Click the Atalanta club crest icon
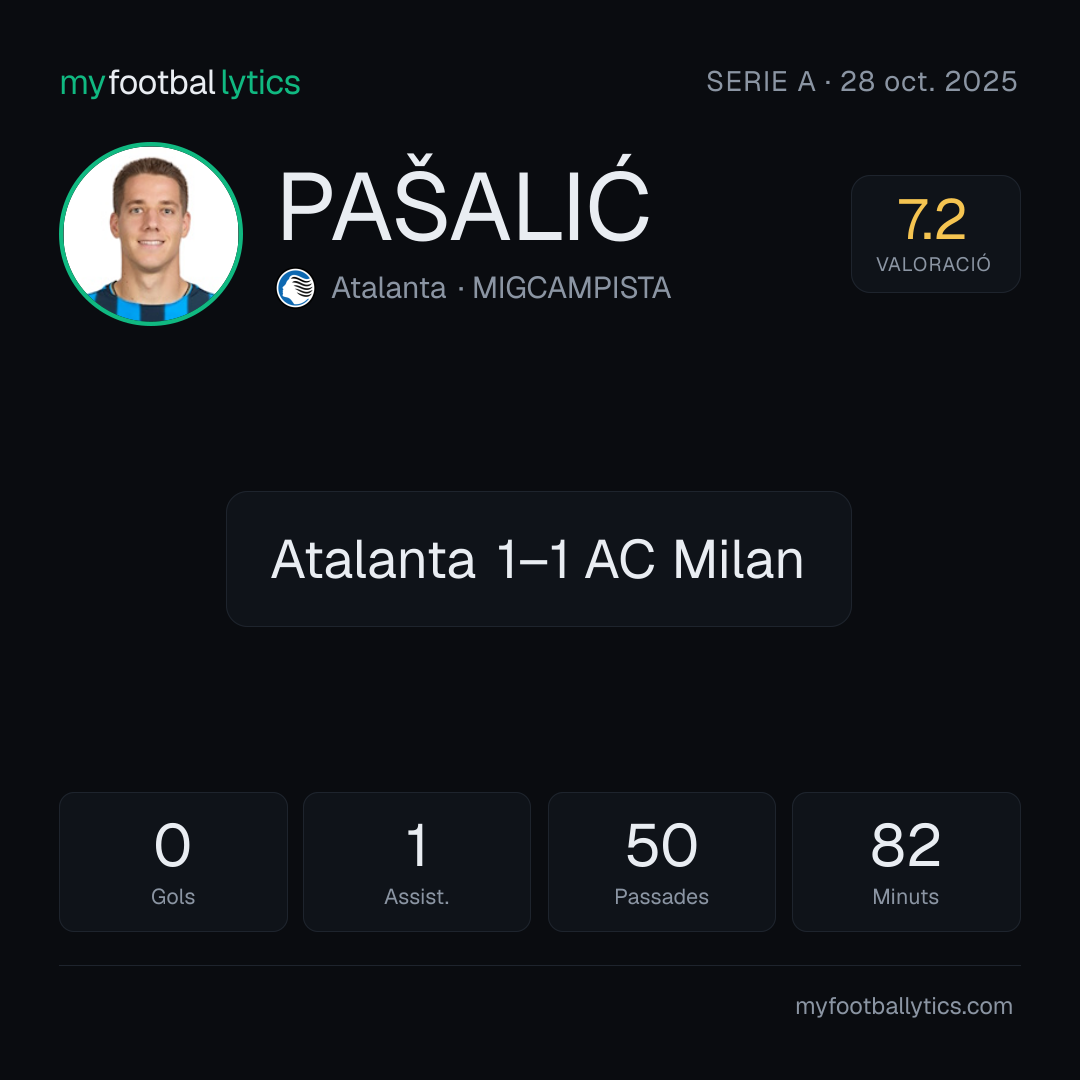Viewport: 1080px width, 1080px height. pos(295,288)
